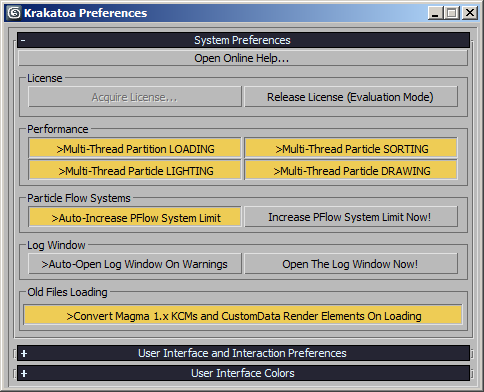Viewport: 484px width, 392px height.
Task: Minimize the Krakatoa Preferences window
Action: tap(435, 13)
